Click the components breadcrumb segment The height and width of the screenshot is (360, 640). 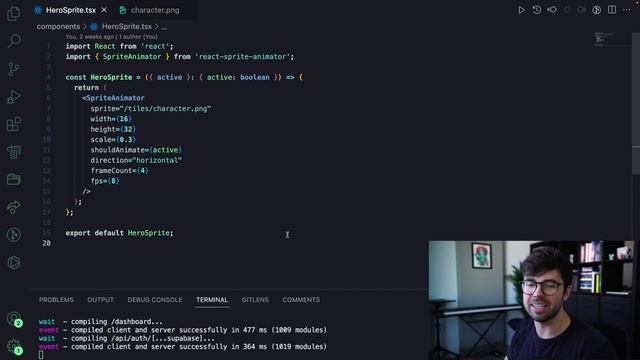pyautogui.click(x=58, y=27)
